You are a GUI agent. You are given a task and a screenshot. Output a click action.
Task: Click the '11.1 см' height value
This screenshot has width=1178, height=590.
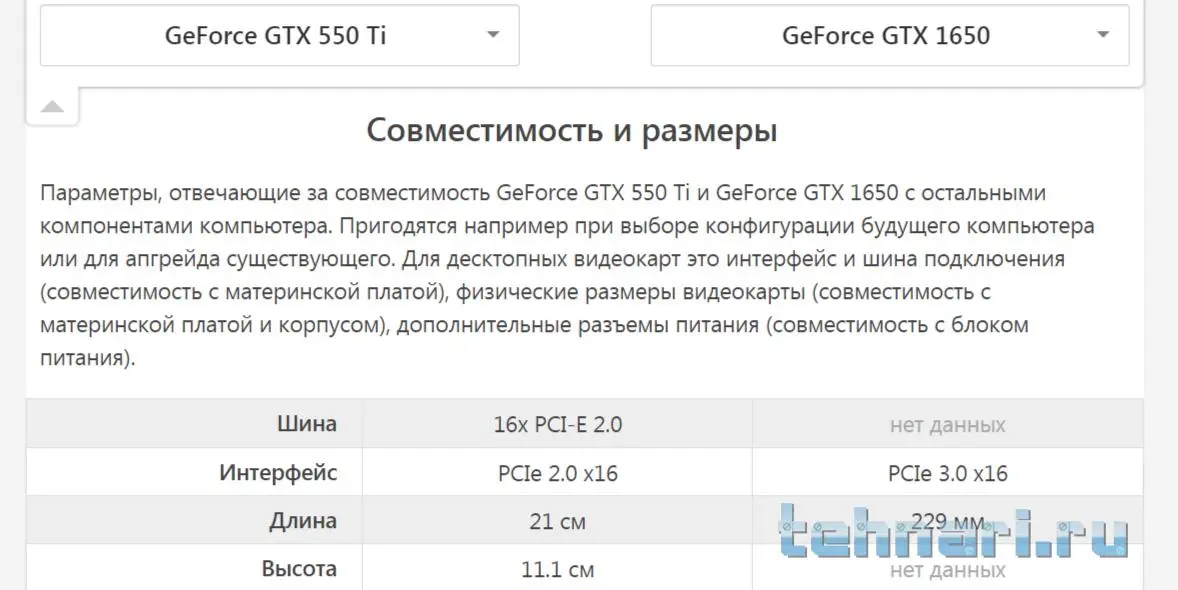click(x=558, y=570)
